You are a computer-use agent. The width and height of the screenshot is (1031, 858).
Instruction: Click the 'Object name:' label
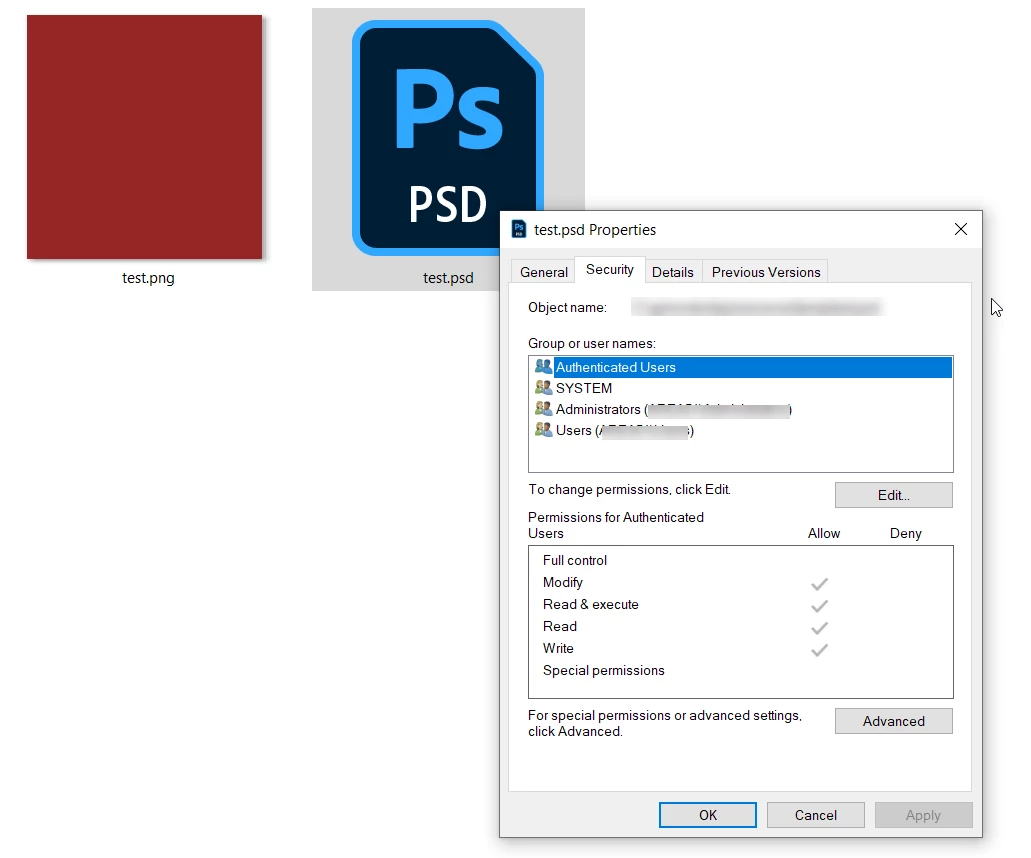tap(567, 307)
